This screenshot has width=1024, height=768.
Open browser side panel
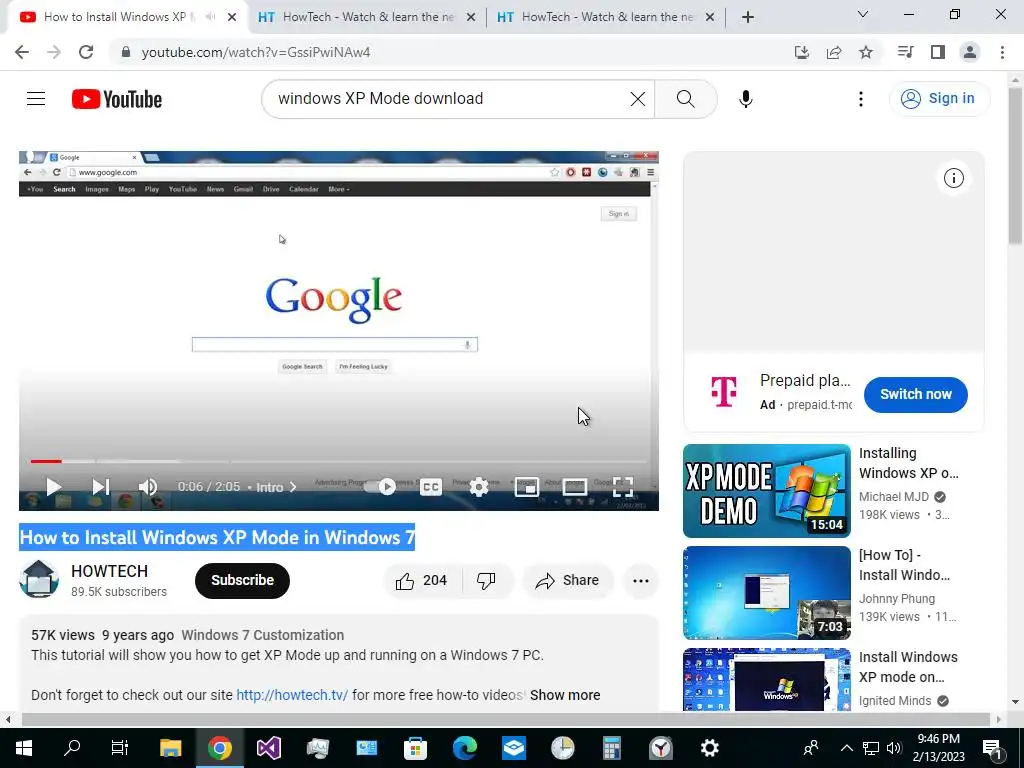coord(938,52)
